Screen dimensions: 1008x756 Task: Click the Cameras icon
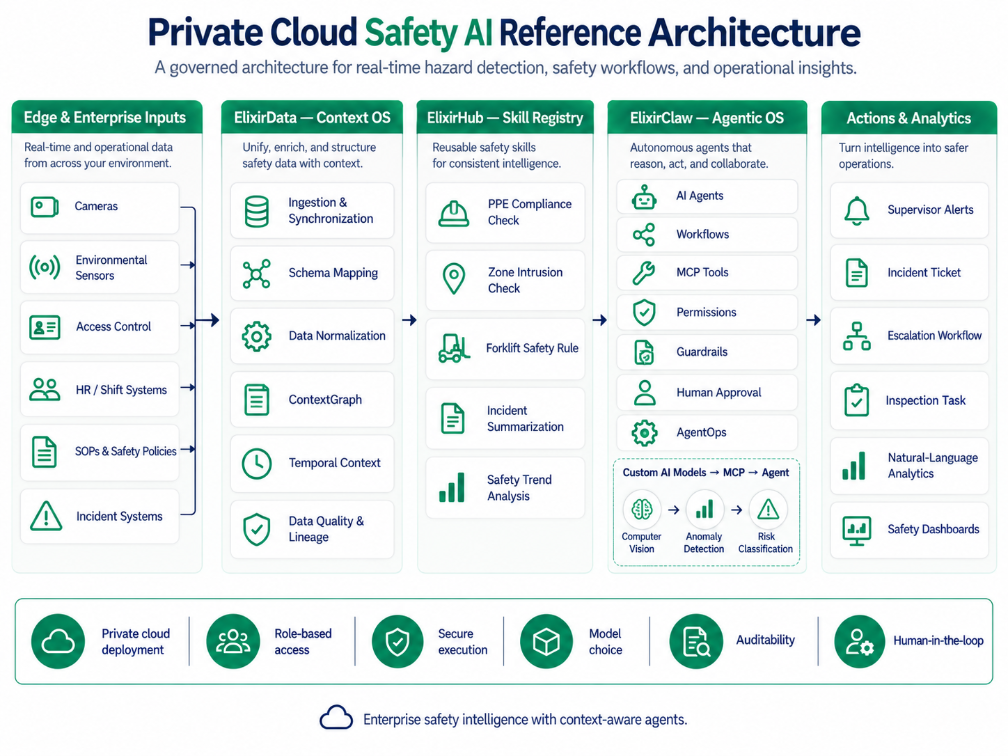pos(45,207)
